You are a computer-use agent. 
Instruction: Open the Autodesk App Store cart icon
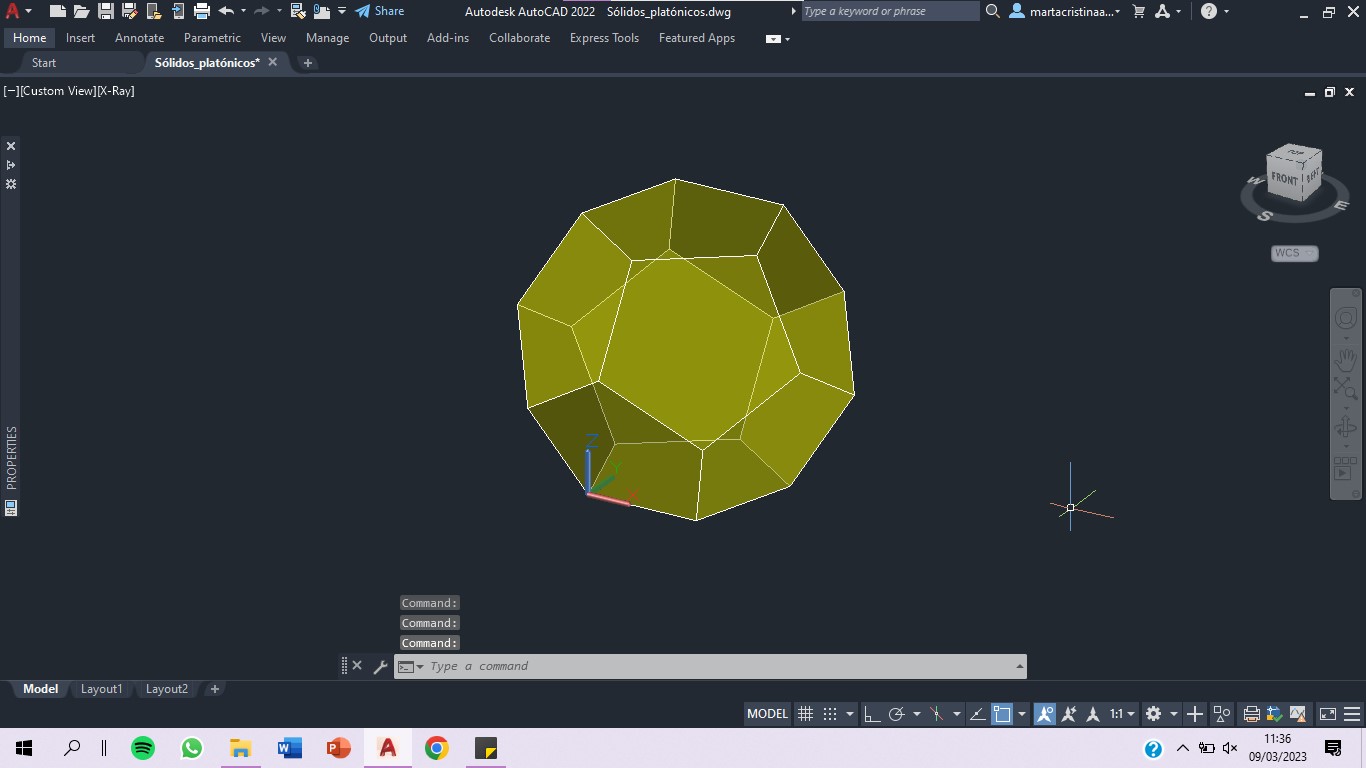[1139, 11]
